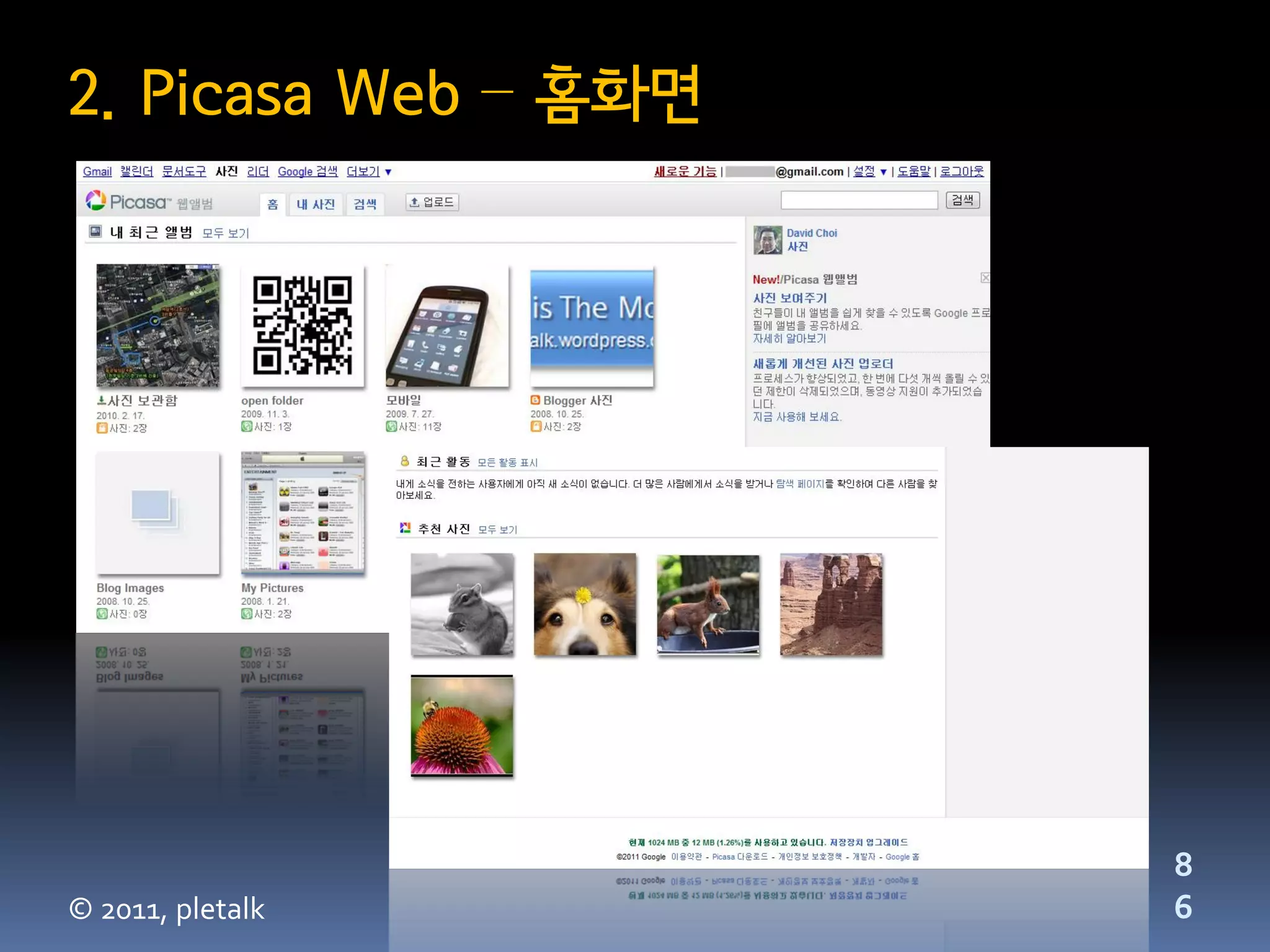This screenshot has width=1270, height=952.
Task: Click the open folder album title
Action: click(x=272, y=400)
